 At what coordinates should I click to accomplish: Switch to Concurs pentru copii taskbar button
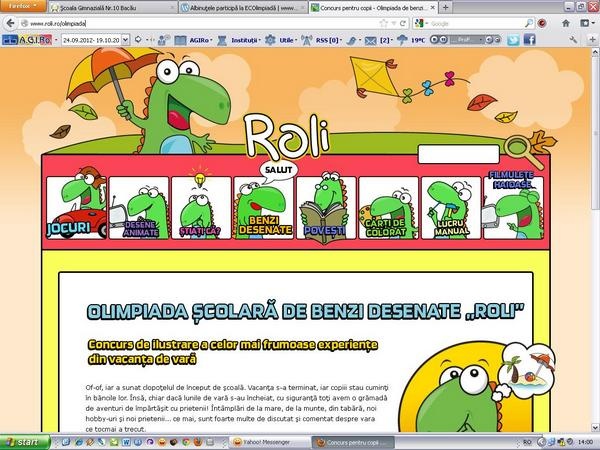point(353,443)
